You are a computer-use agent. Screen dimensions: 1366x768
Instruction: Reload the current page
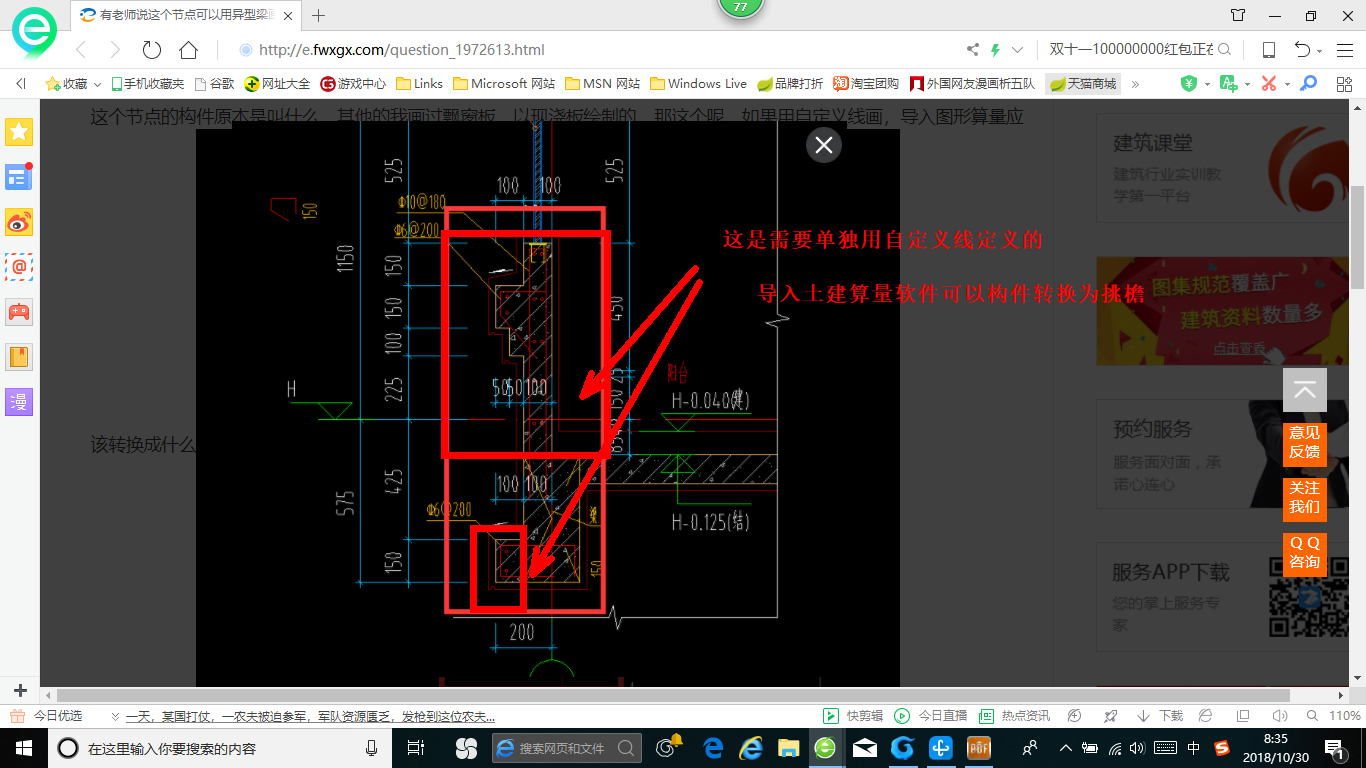152,50
